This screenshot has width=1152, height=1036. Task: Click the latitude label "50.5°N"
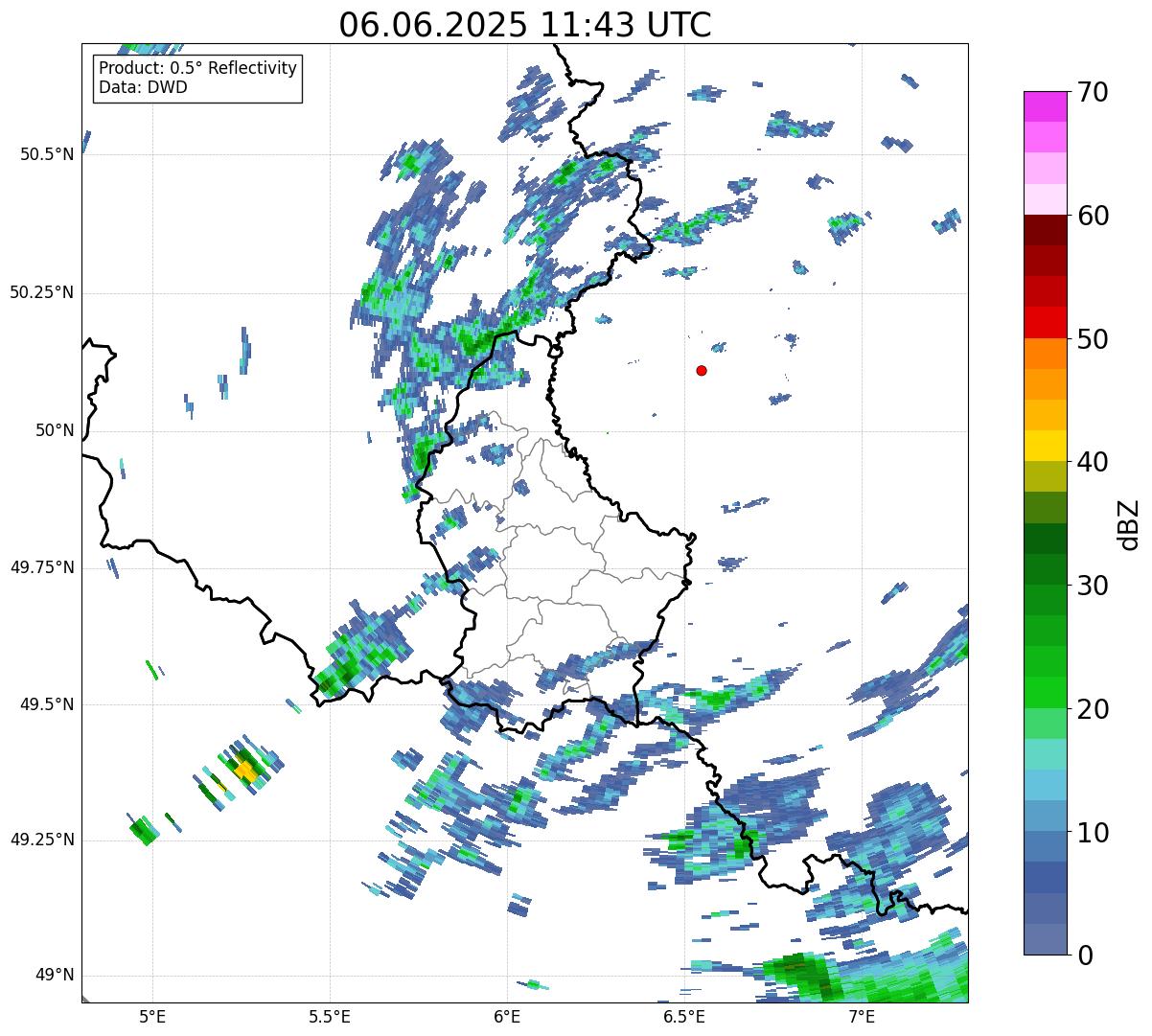[46, 154]
